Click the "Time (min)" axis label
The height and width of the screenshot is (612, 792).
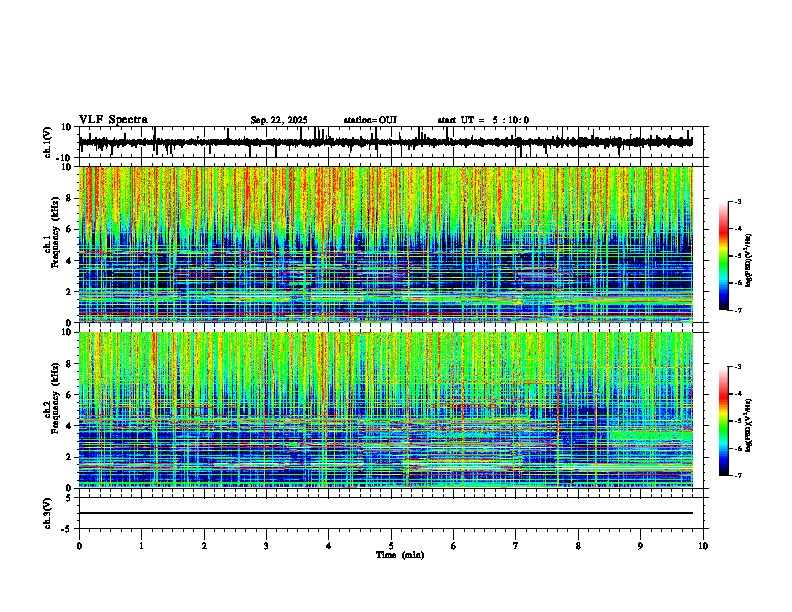tap(400, 555)
